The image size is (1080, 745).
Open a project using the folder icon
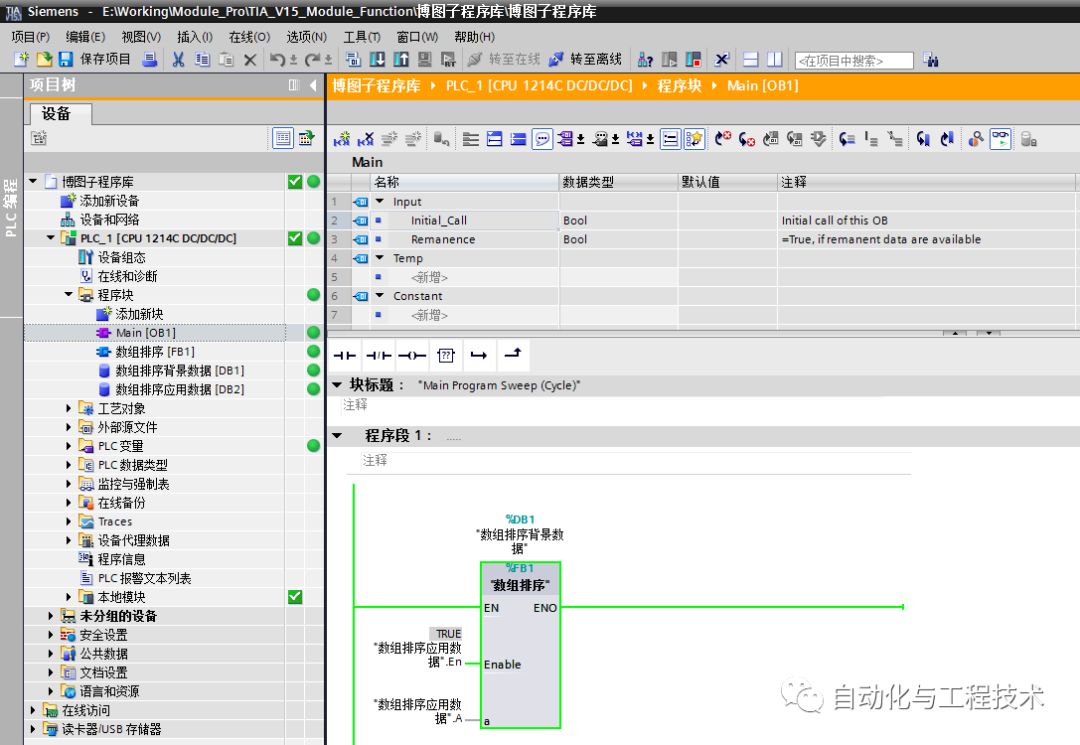(44, 60)
